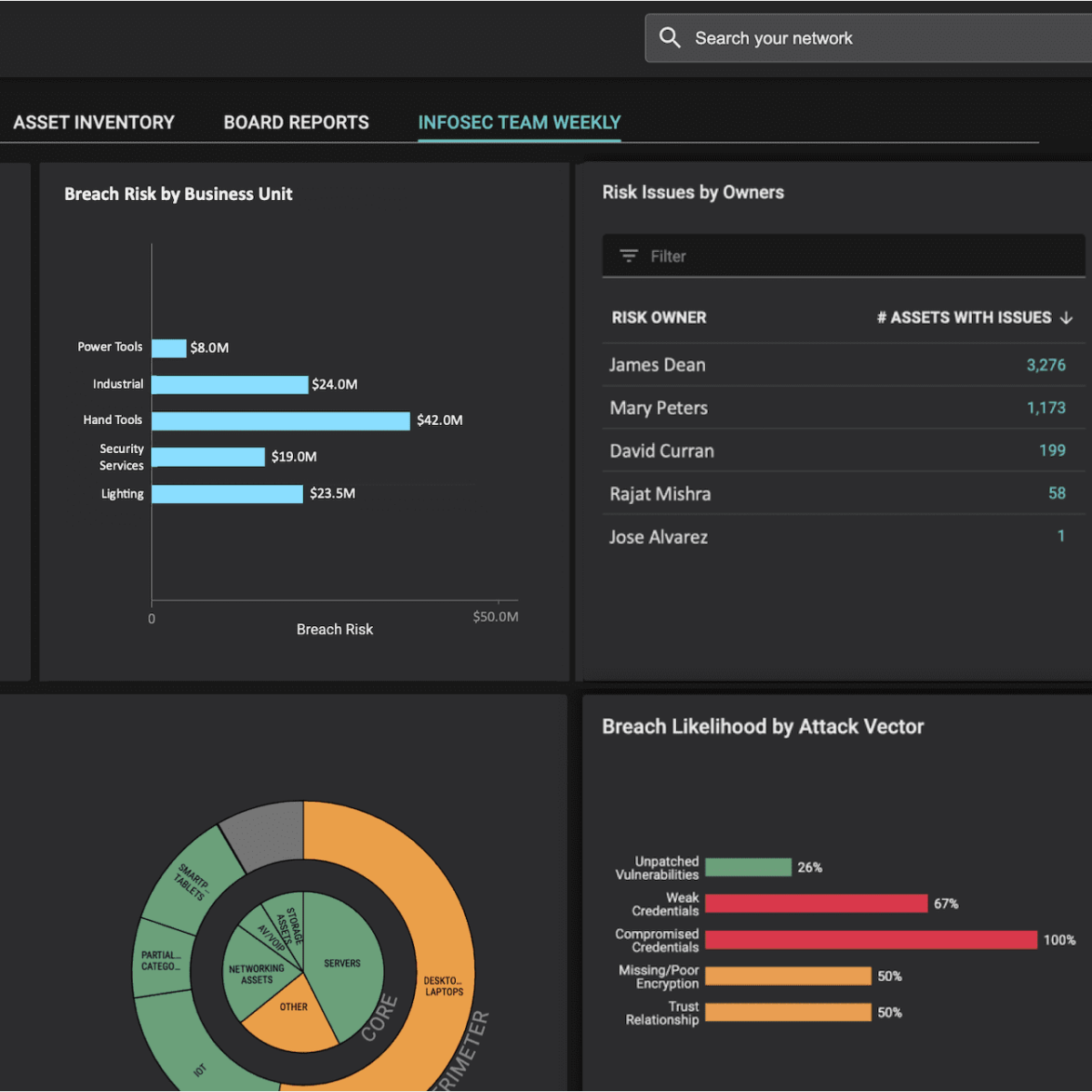
Task: Click James Dean's risk owner row
Action: tap(842, 365)
